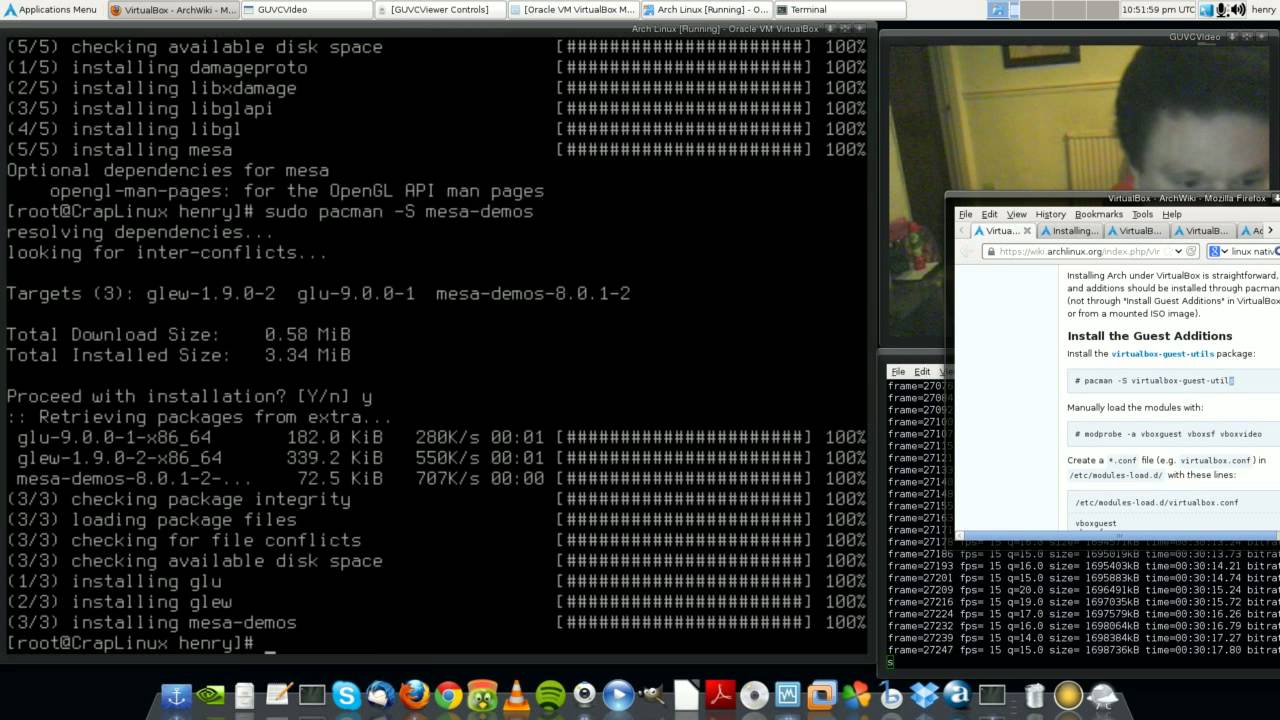Switch to Oracle VM VirtualBox Manager taskbar item
This screenshot has width=1280, height=720.
coord(572,9)
